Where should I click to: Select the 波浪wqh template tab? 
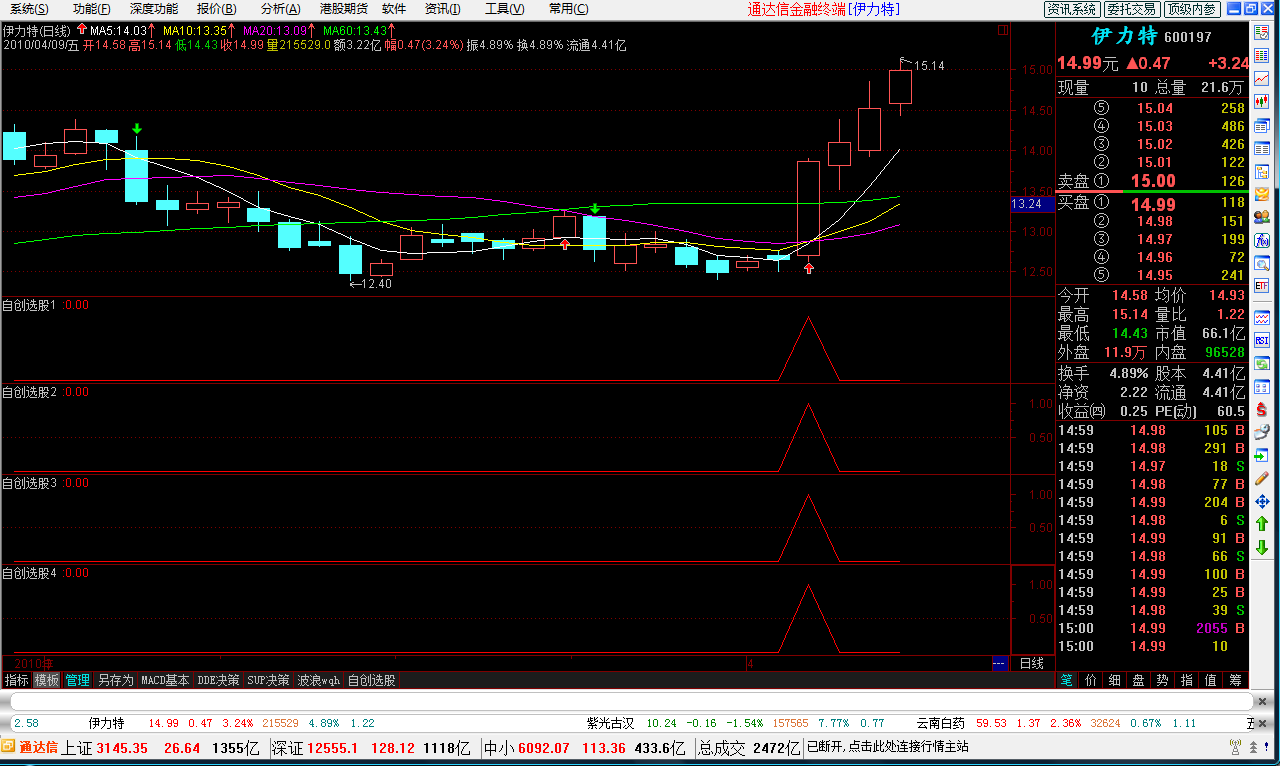point(319,680)
